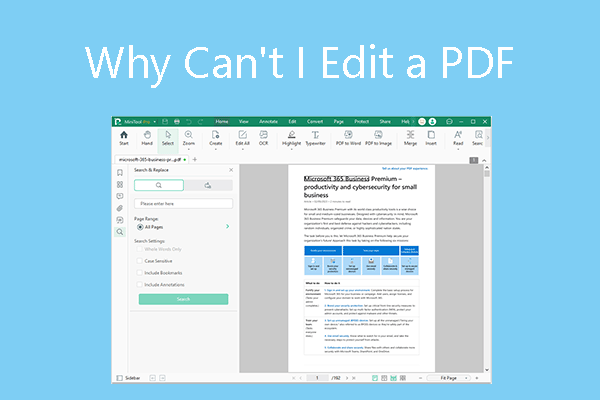Click the 'Please enter here' search field

(183, 203)
